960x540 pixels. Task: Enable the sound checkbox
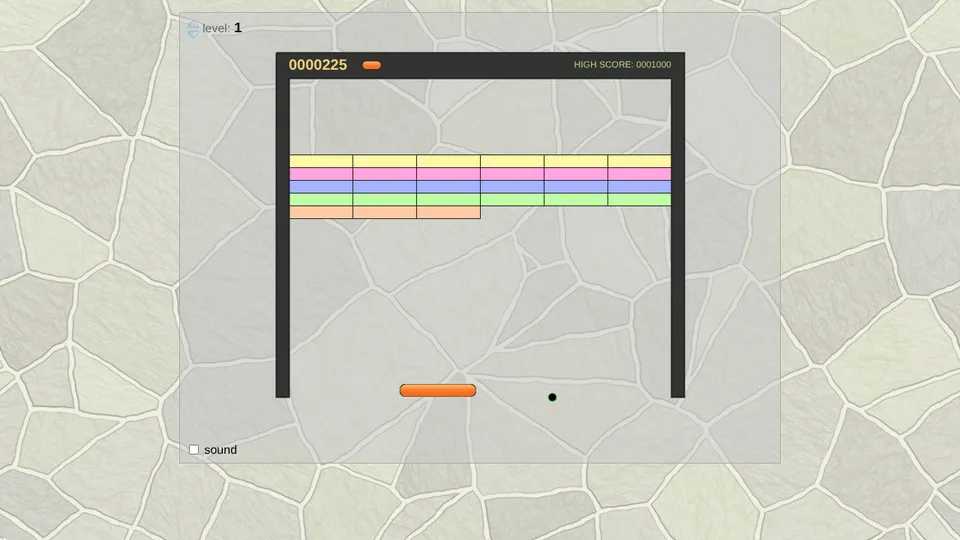point(194,450)
